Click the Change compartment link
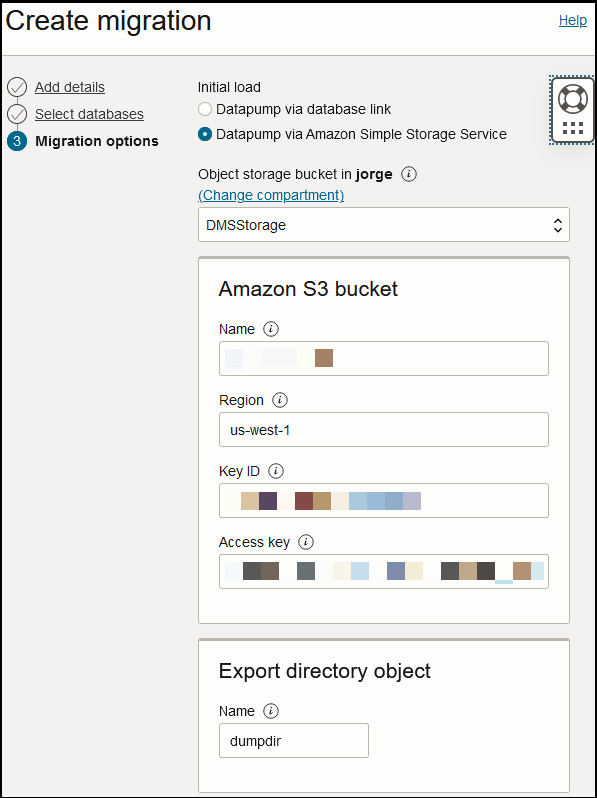 pyautogui.click(x=271, y=195)
